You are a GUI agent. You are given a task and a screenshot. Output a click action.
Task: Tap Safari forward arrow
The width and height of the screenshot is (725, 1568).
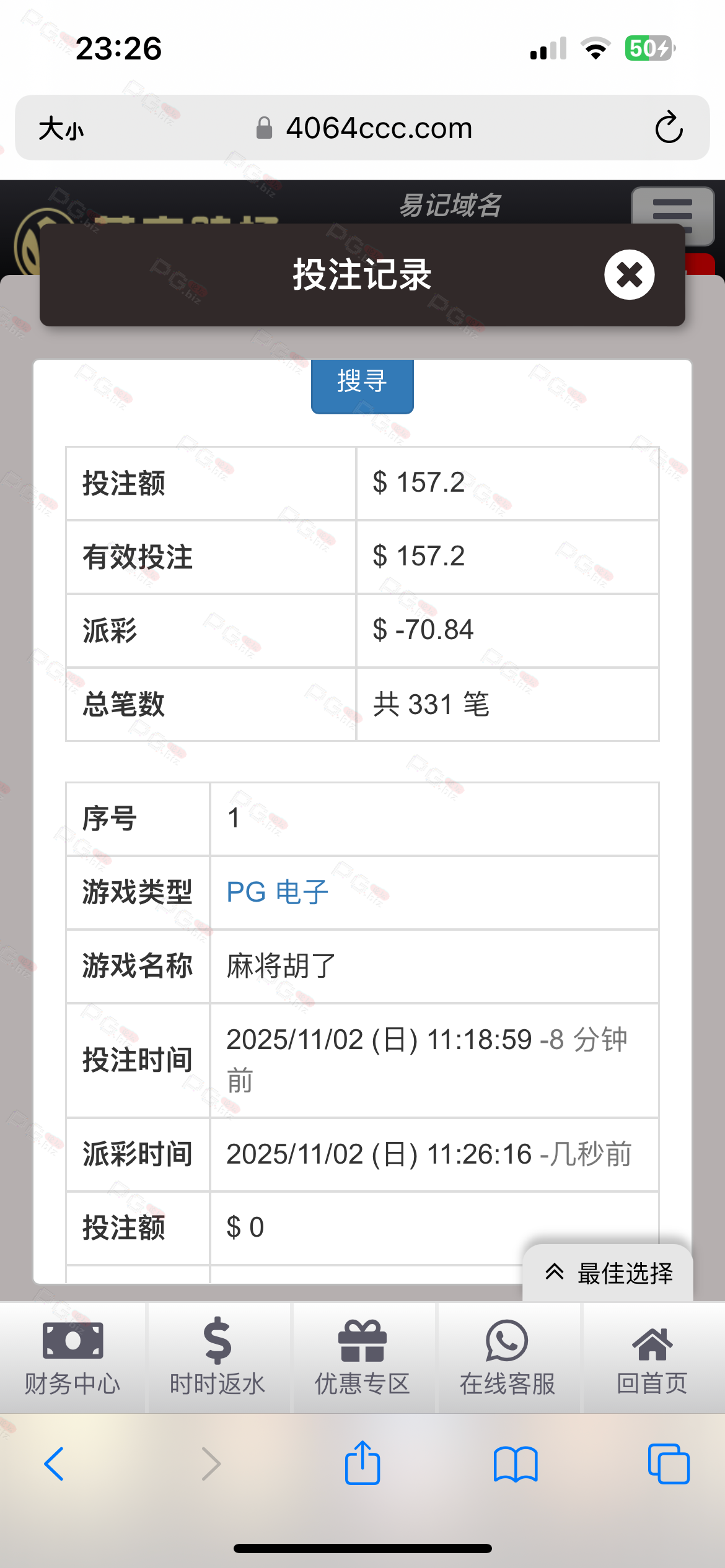211,1464
